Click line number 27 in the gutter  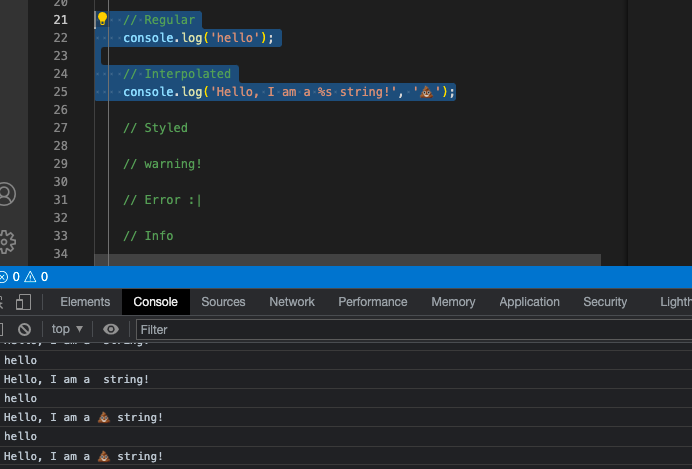[x=59, y=128]
